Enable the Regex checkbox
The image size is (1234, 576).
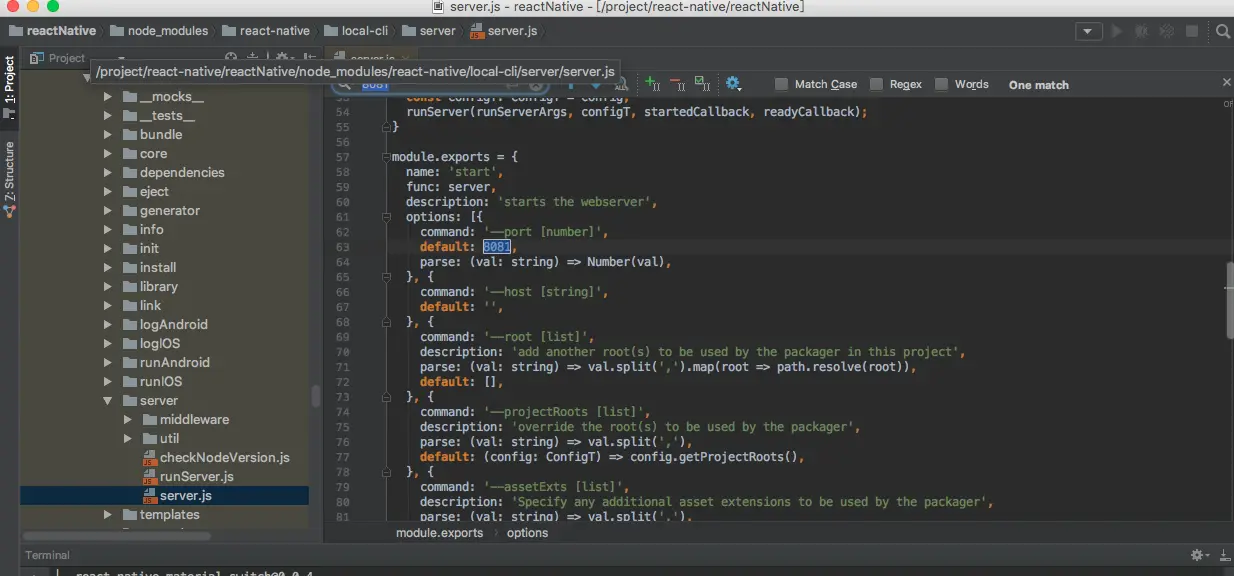pos(877,85)
